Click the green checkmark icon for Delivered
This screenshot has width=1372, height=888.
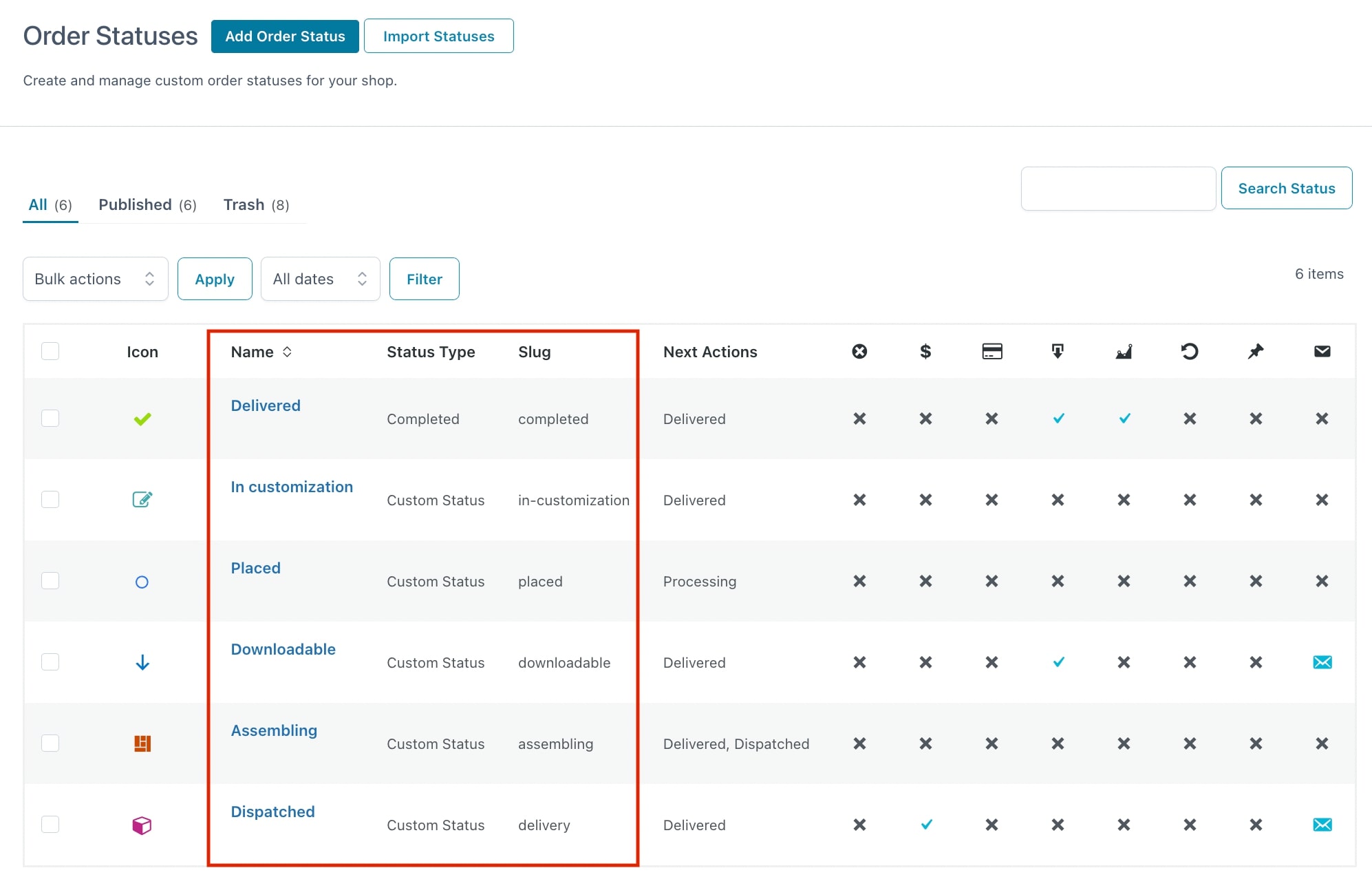coord(142,419)
